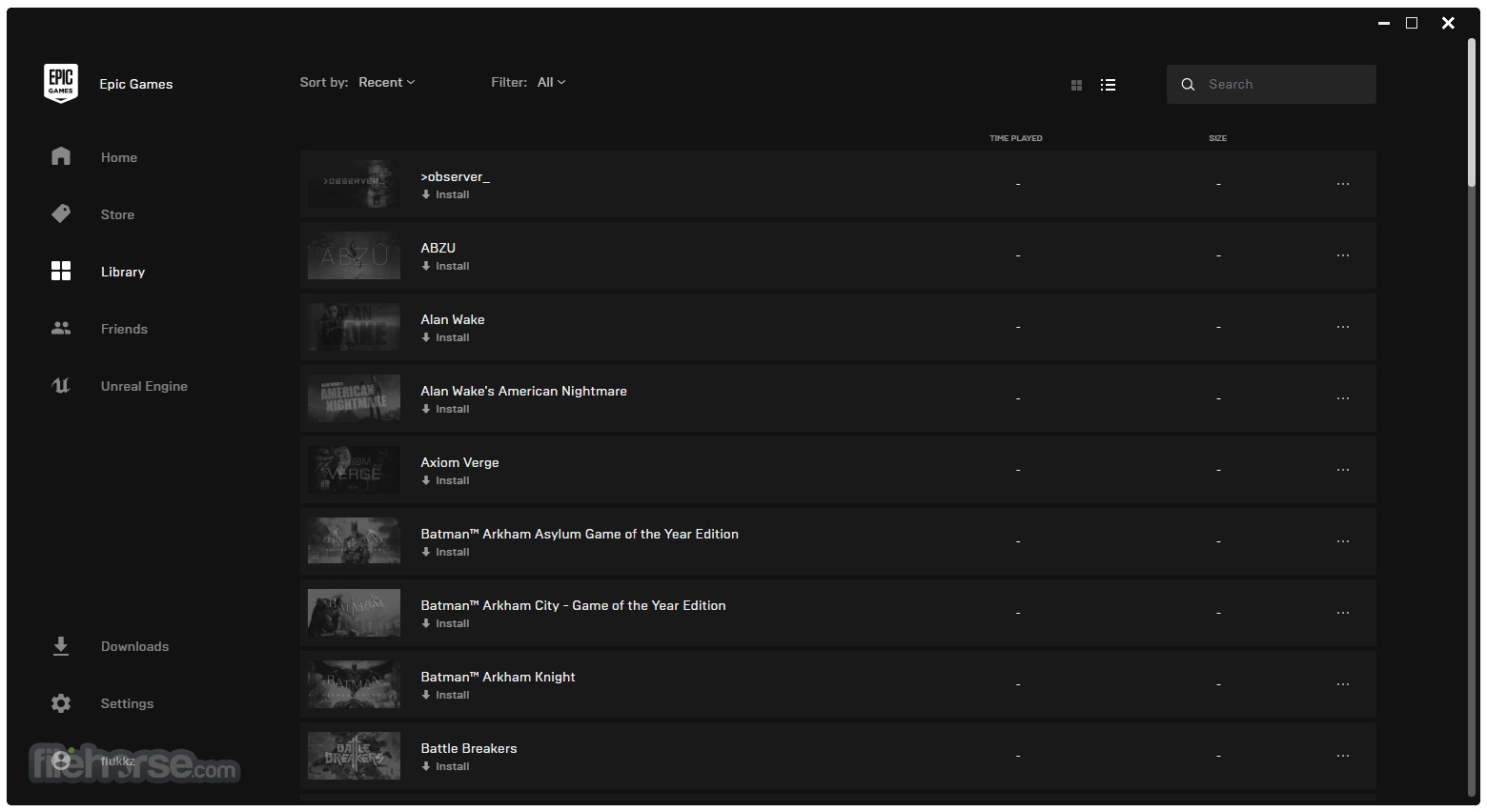Click the search magnifier icon

tap(1188, 85)
